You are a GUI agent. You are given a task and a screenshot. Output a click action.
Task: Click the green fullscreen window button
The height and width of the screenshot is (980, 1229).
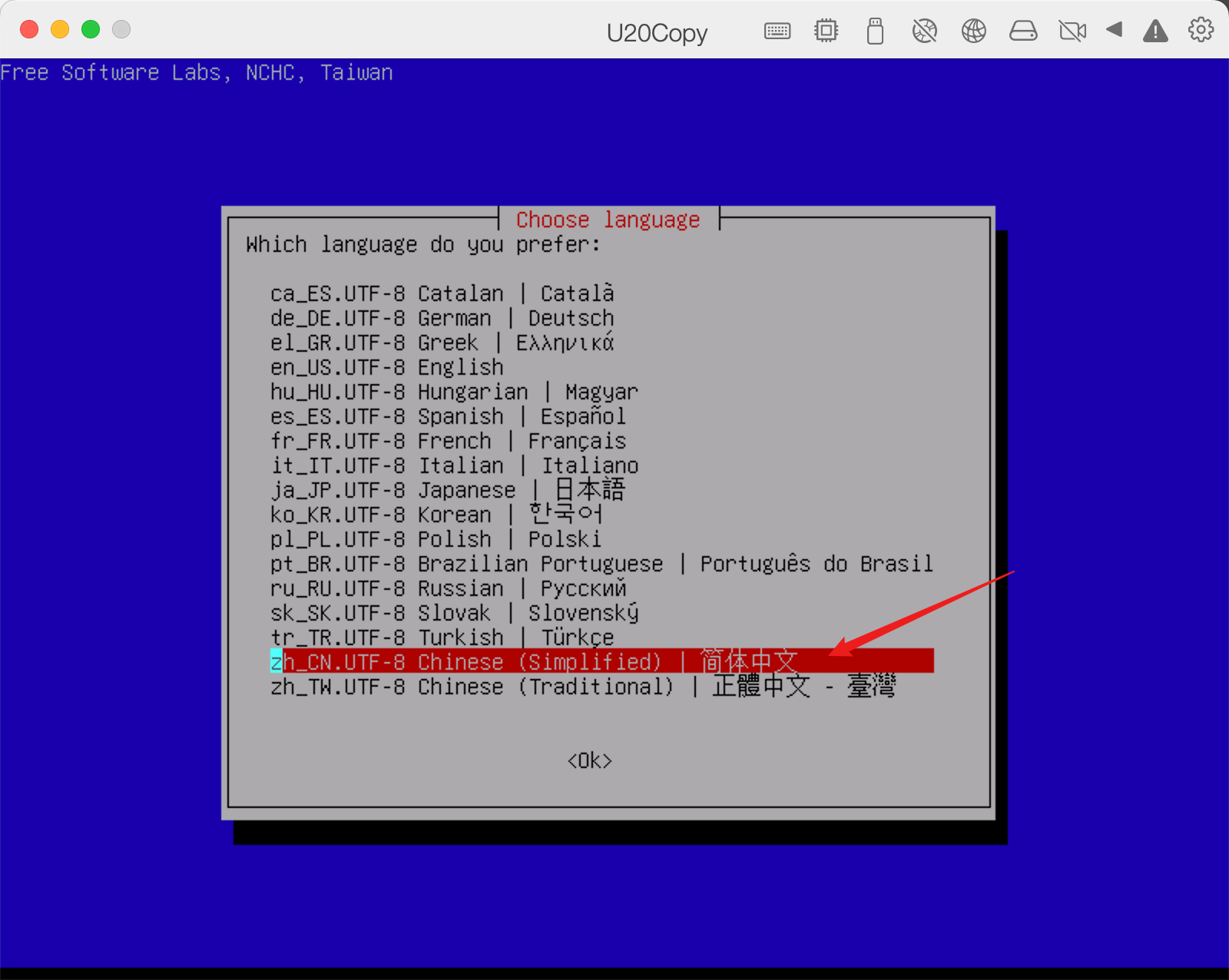[x=91, y=29]
